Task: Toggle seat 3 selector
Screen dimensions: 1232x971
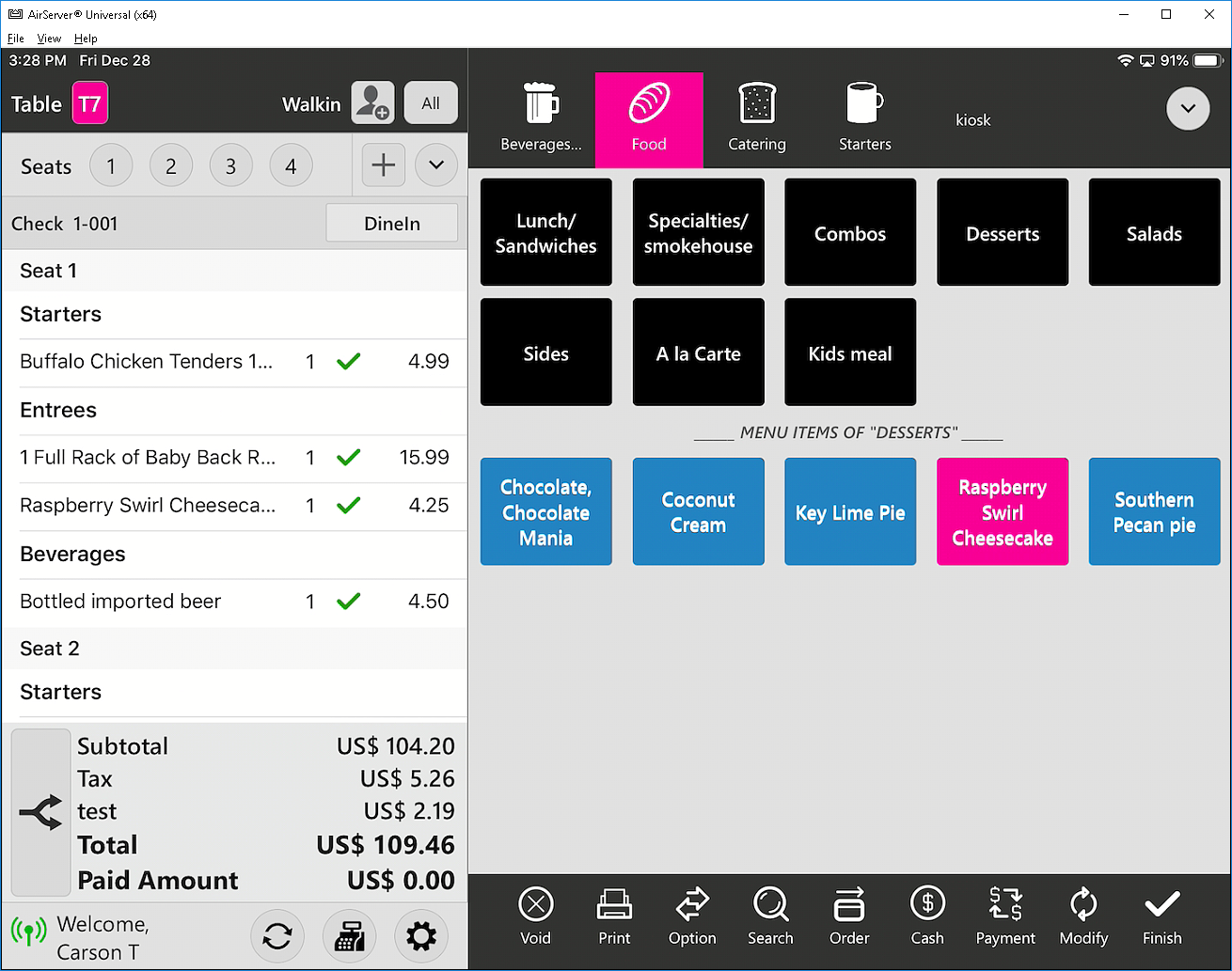Action: [x=230, y=166]
